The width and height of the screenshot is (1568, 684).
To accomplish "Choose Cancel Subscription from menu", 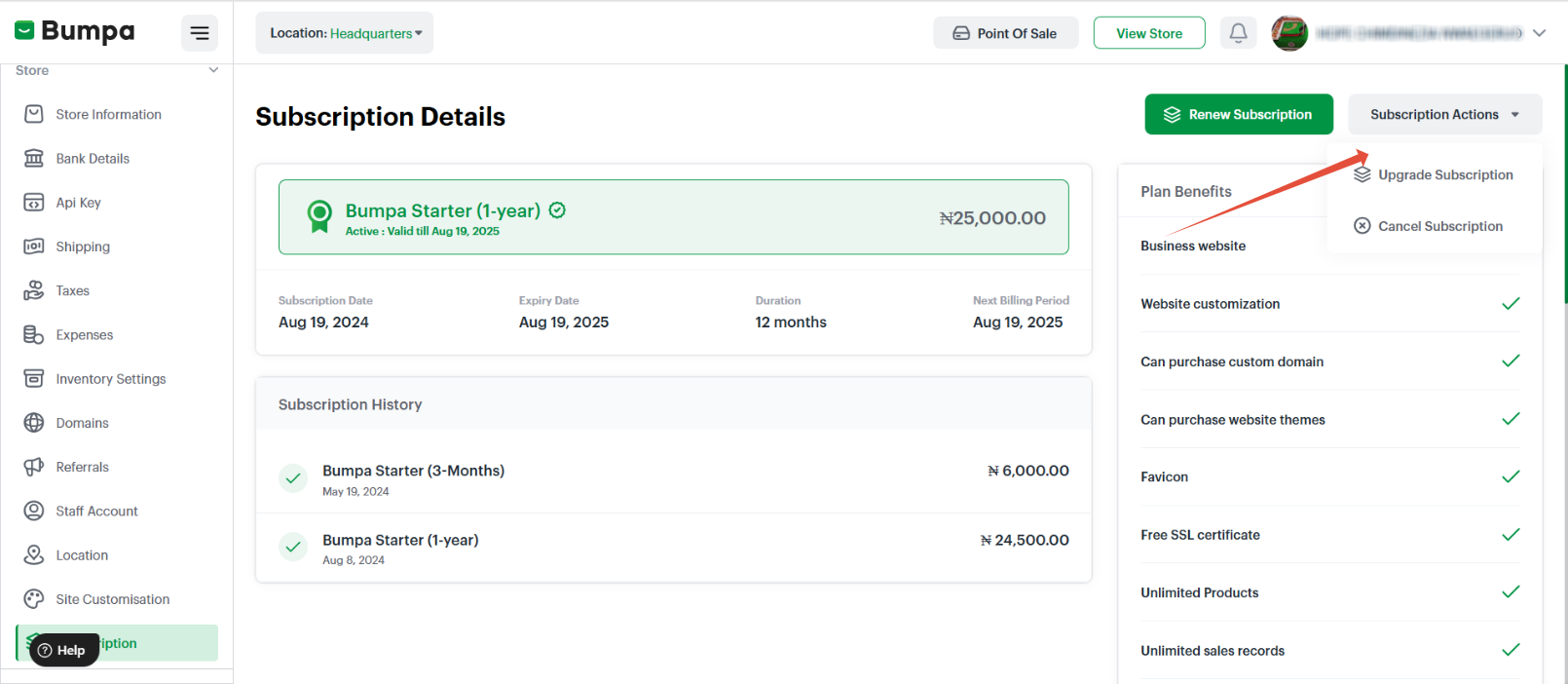I will coord(1439,226).
